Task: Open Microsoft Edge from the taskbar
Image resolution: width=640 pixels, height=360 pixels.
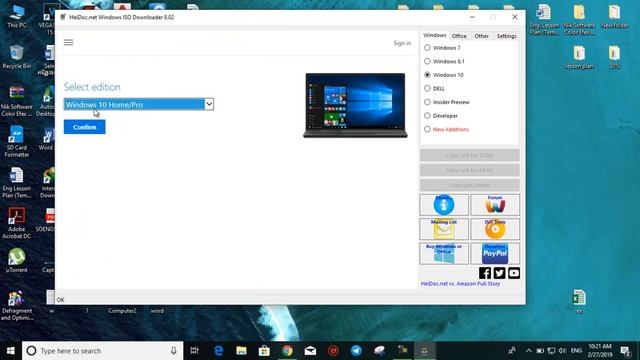Action: click(x=219, y=351)
